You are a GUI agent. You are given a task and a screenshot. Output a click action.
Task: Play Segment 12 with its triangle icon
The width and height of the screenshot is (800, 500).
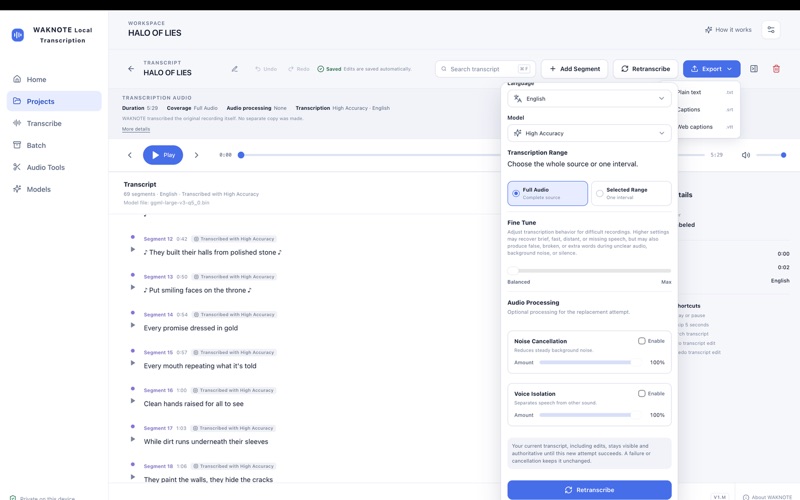point(133,249)
